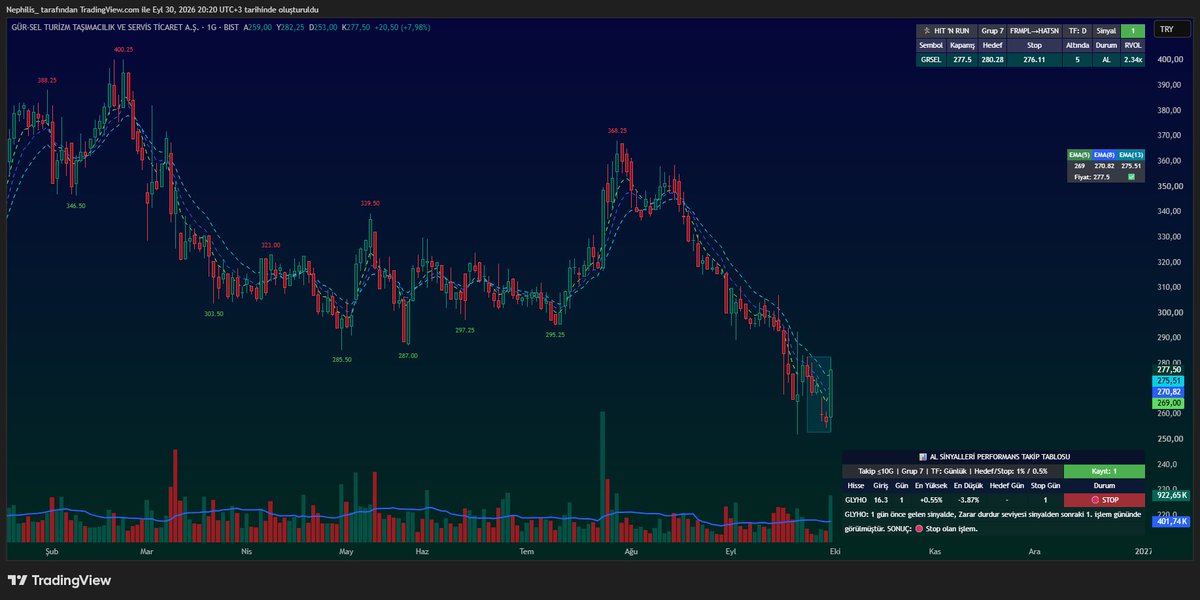1200x600 pixels.
Task: Click the 400.25 peak price marker
Action: tap(123, 49)
